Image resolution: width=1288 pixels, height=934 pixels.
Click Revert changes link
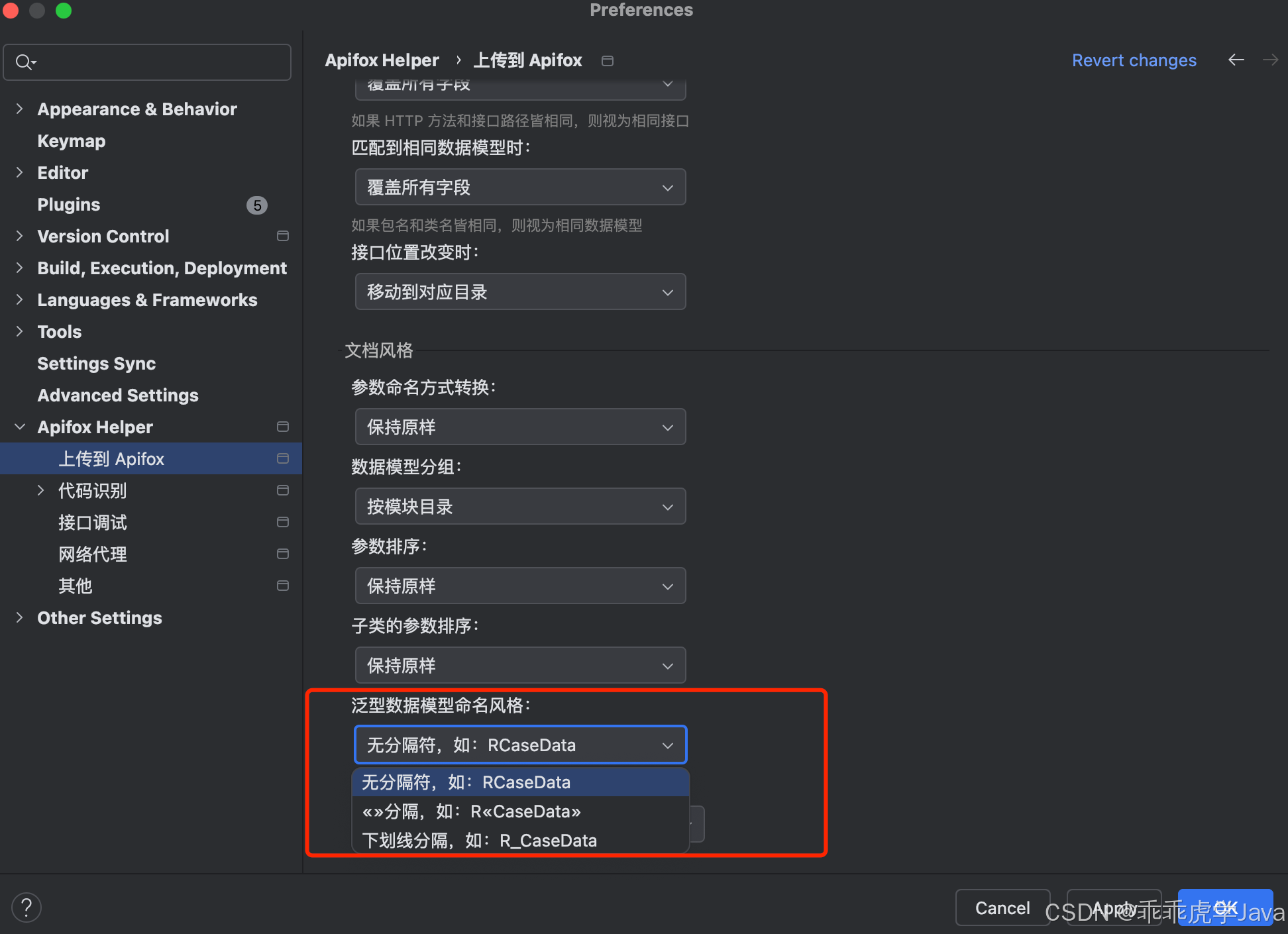click(x=1134, y=60)
